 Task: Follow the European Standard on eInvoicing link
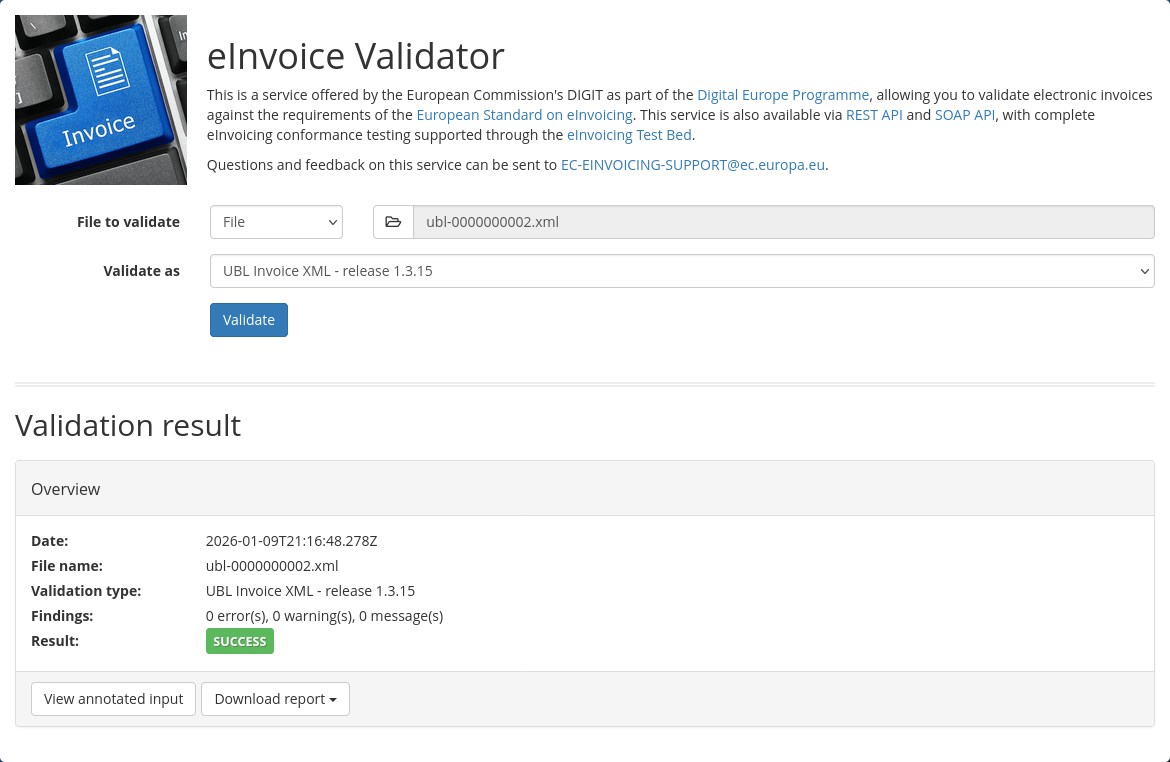tap(524, 115)
